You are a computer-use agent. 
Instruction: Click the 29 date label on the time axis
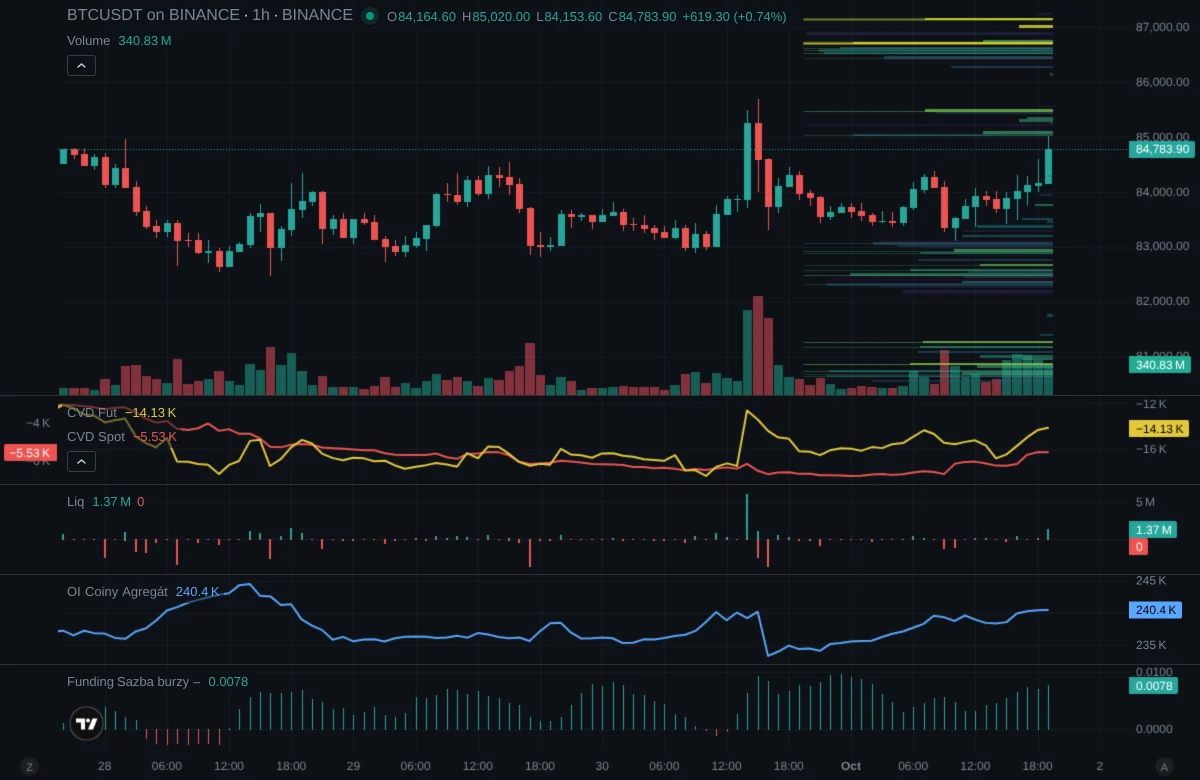(353, 766)
